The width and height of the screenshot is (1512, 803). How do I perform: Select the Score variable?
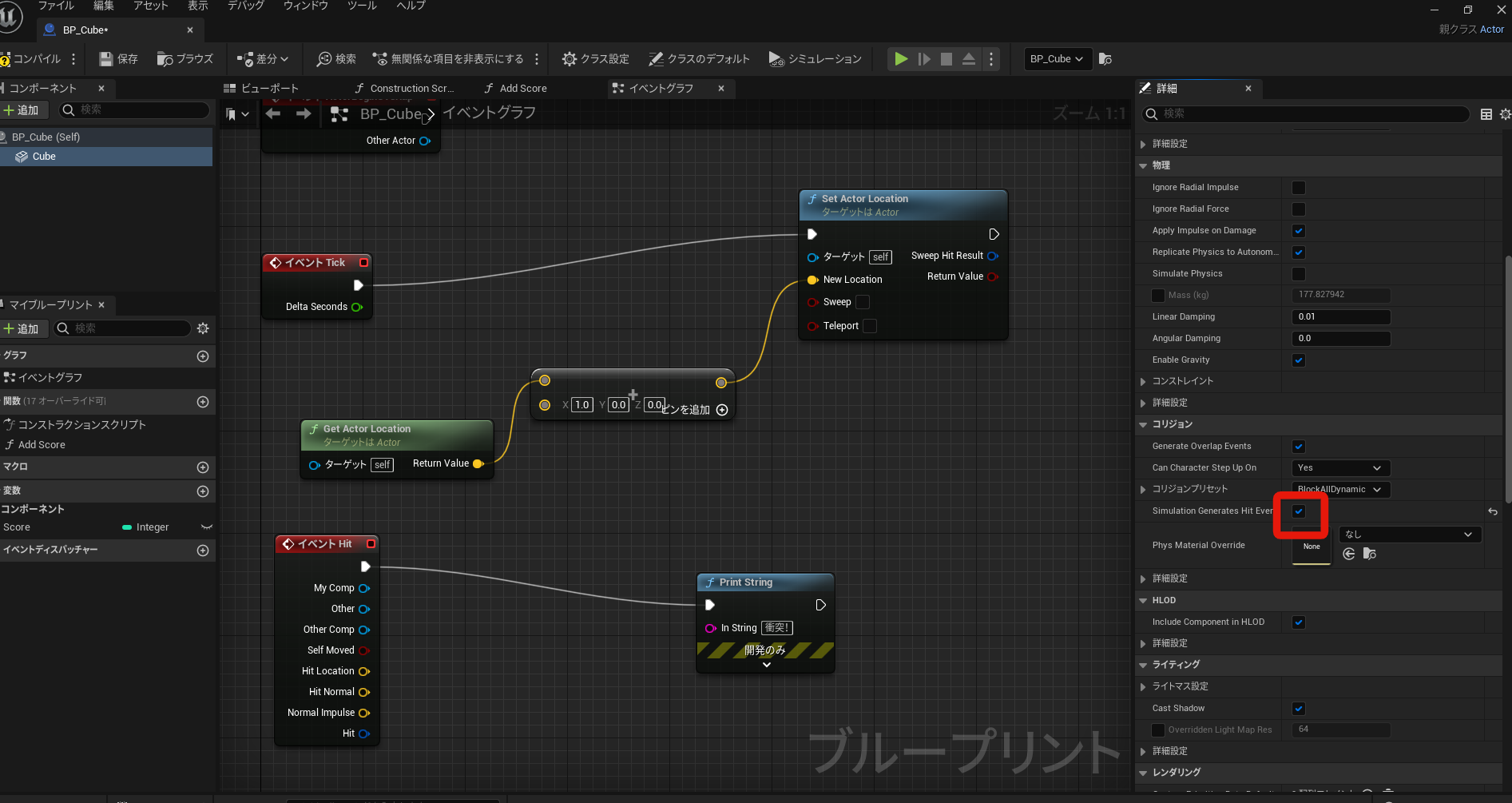click(17, 527)
